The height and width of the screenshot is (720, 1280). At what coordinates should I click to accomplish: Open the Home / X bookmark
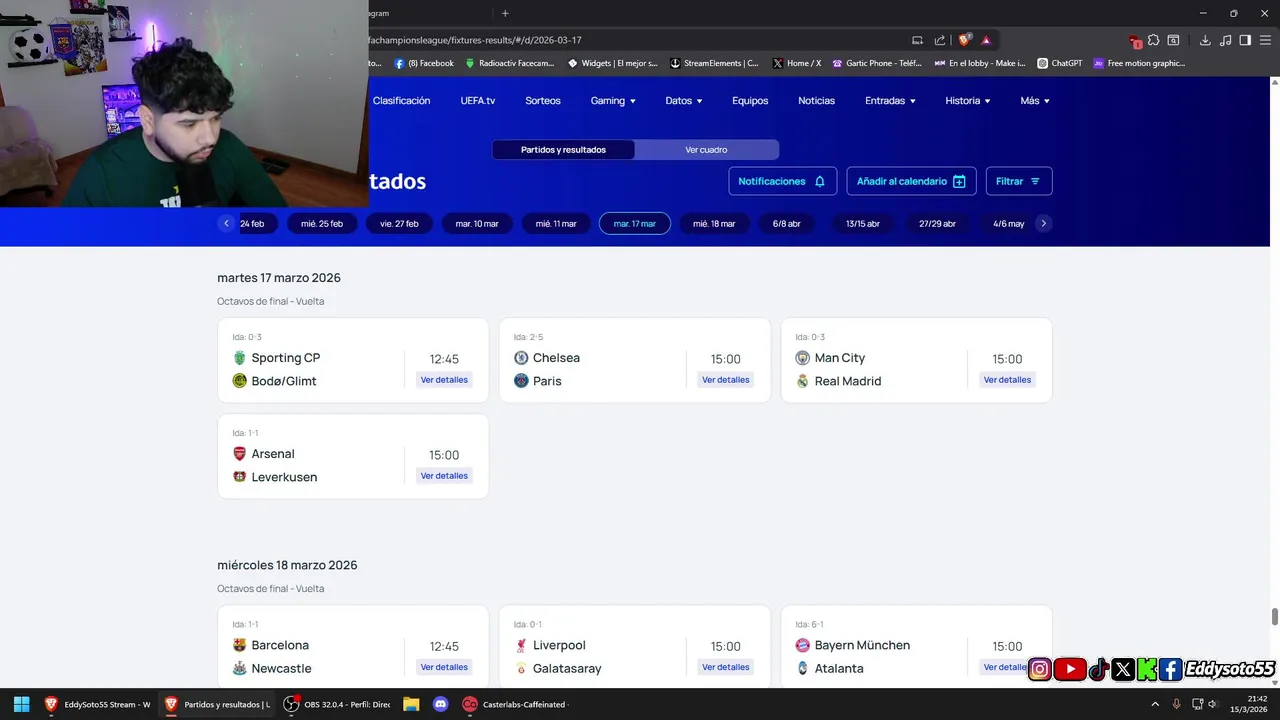(x=797, y=63)
